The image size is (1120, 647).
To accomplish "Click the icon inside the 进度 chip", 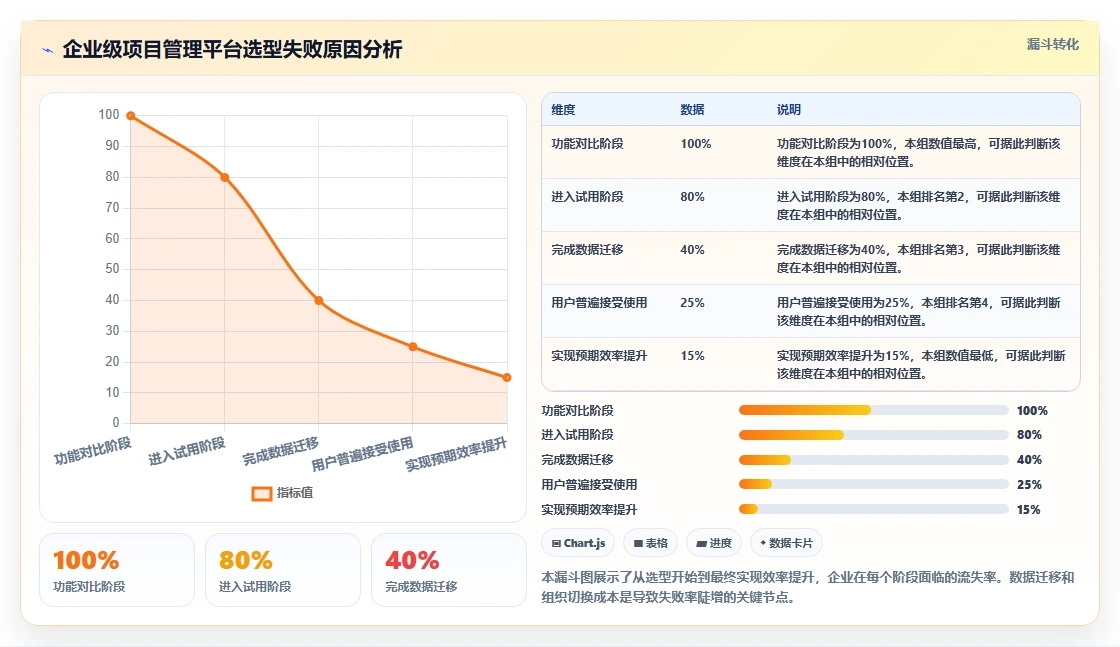I will [701, 543].
